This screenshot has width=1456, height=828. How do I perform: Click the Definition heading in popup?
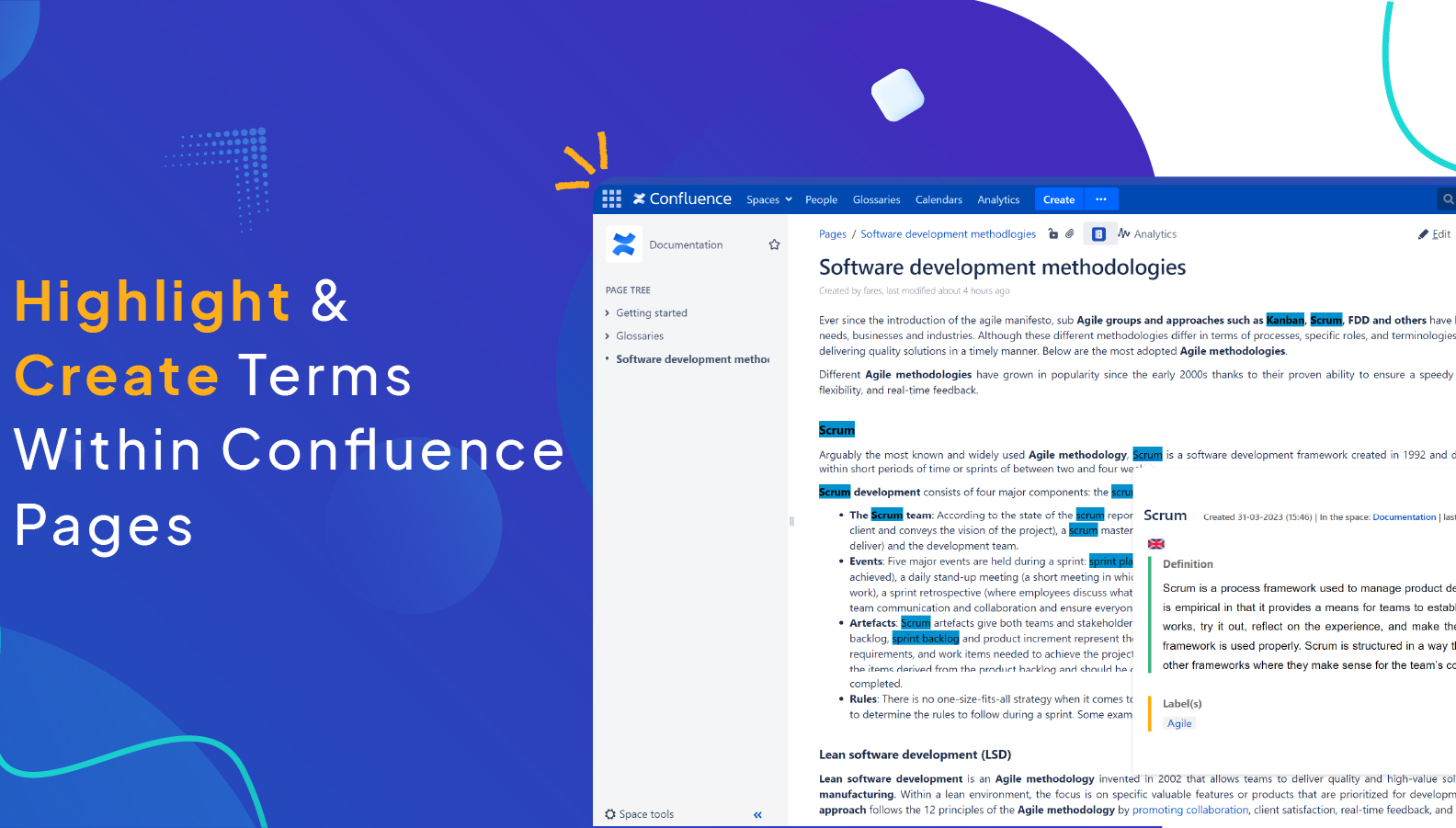click(1188, 564)
